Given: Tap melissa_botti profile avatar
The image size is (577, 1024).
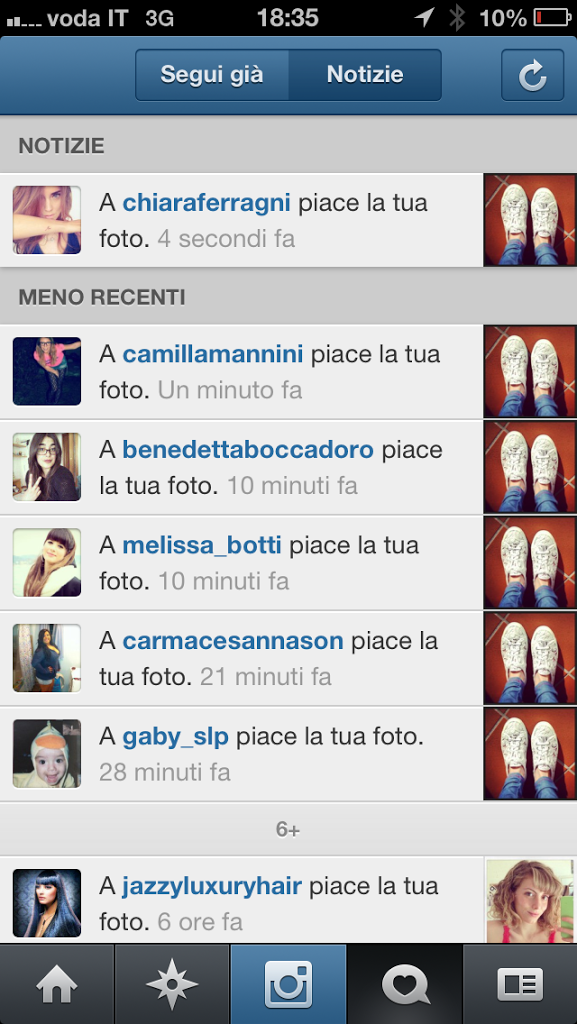Looking at the screenshot, I should [47, 562].
